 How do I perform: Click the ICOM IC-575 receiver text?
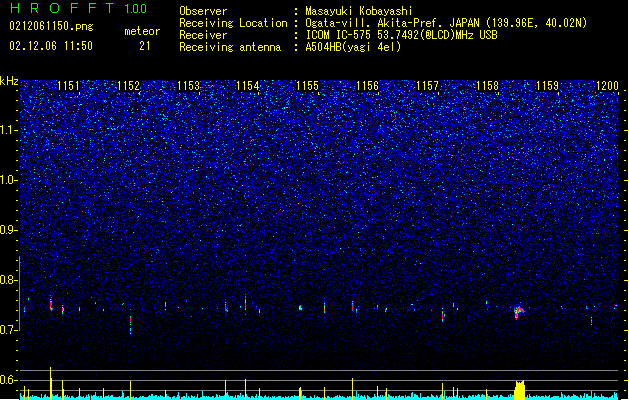(x=402, y=35)
